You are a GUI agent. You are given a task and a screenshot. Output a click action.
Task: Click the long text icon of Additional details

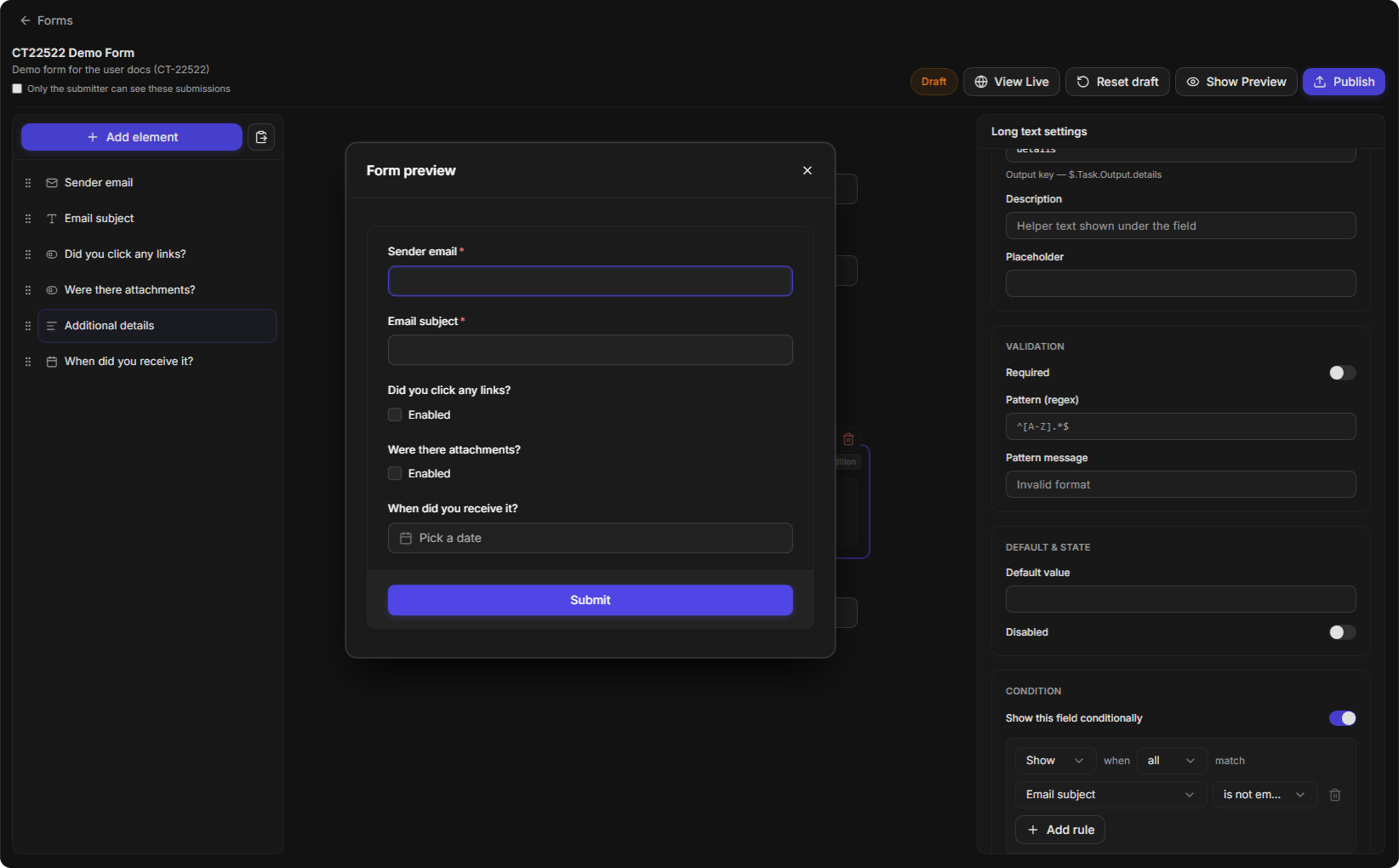point(52,326)
